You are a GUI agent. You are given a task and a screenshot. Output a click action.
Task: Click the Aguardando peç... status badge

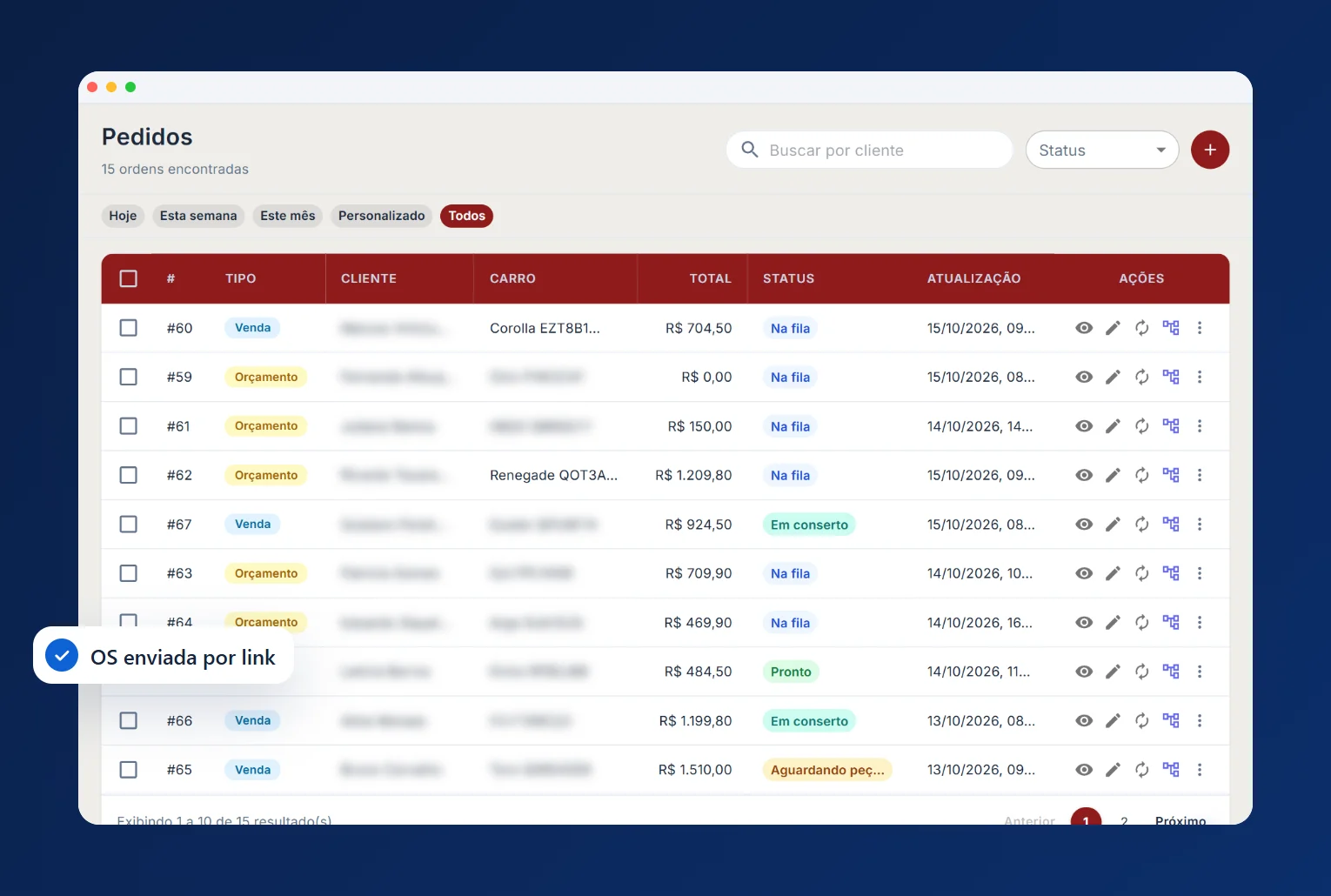click(827, 770)
